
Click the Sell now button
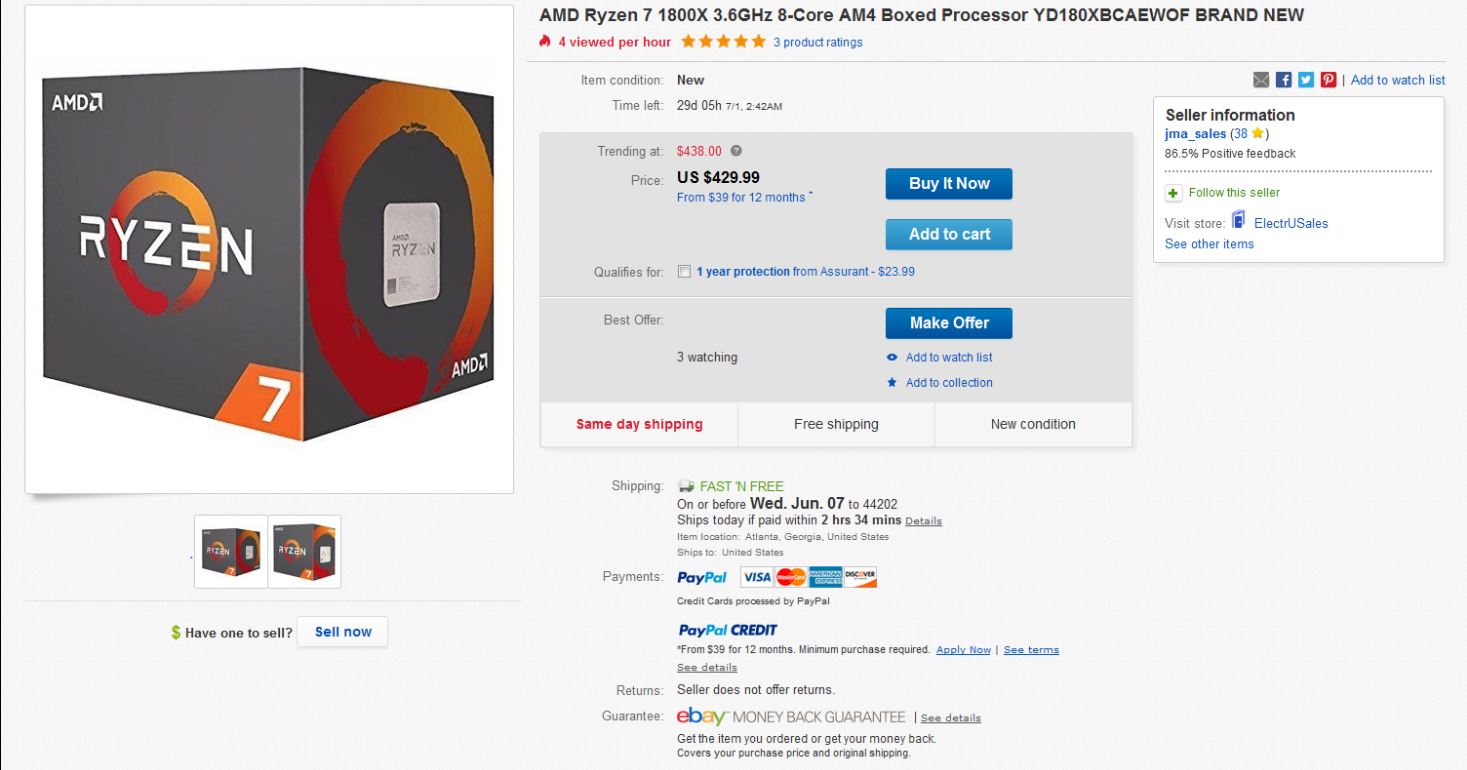342,632
